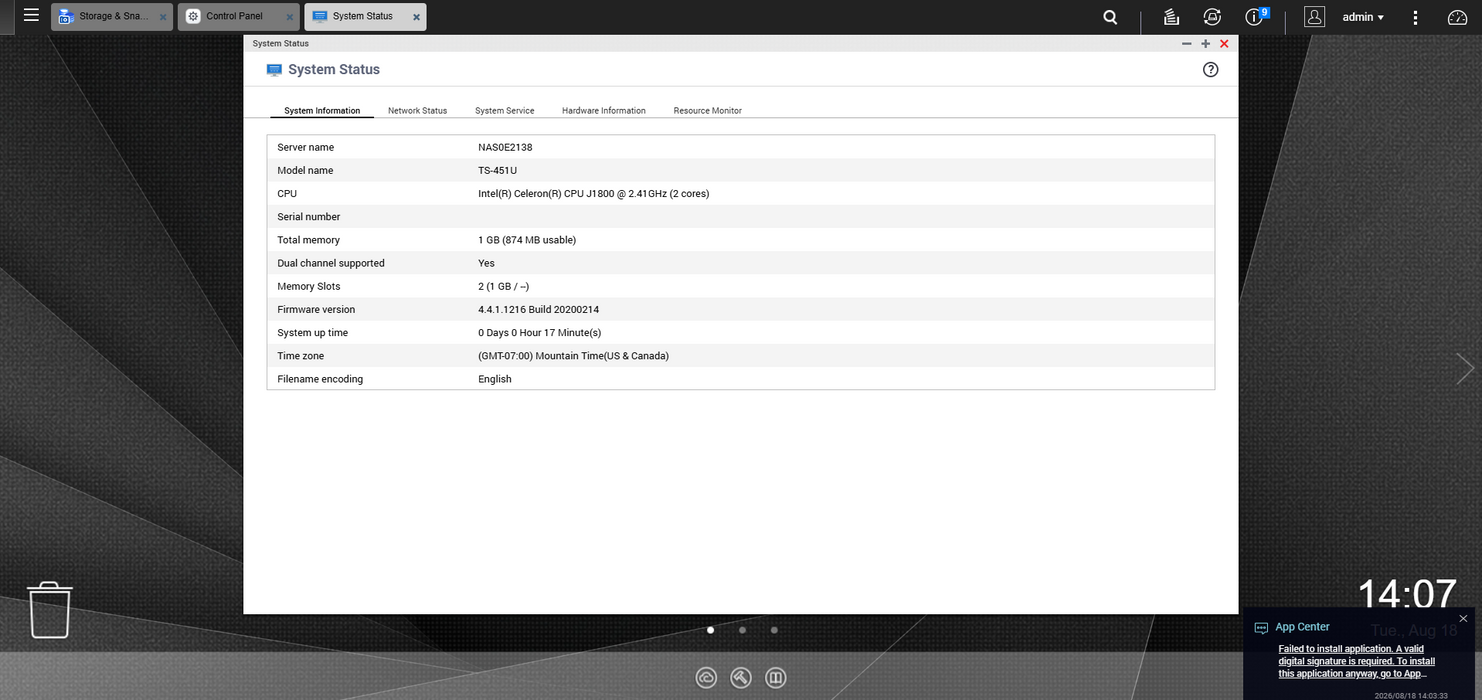Open the myQNAPcloud icon in bottom dock
This screenshot has width=1482, height=700.
(706, 678)
